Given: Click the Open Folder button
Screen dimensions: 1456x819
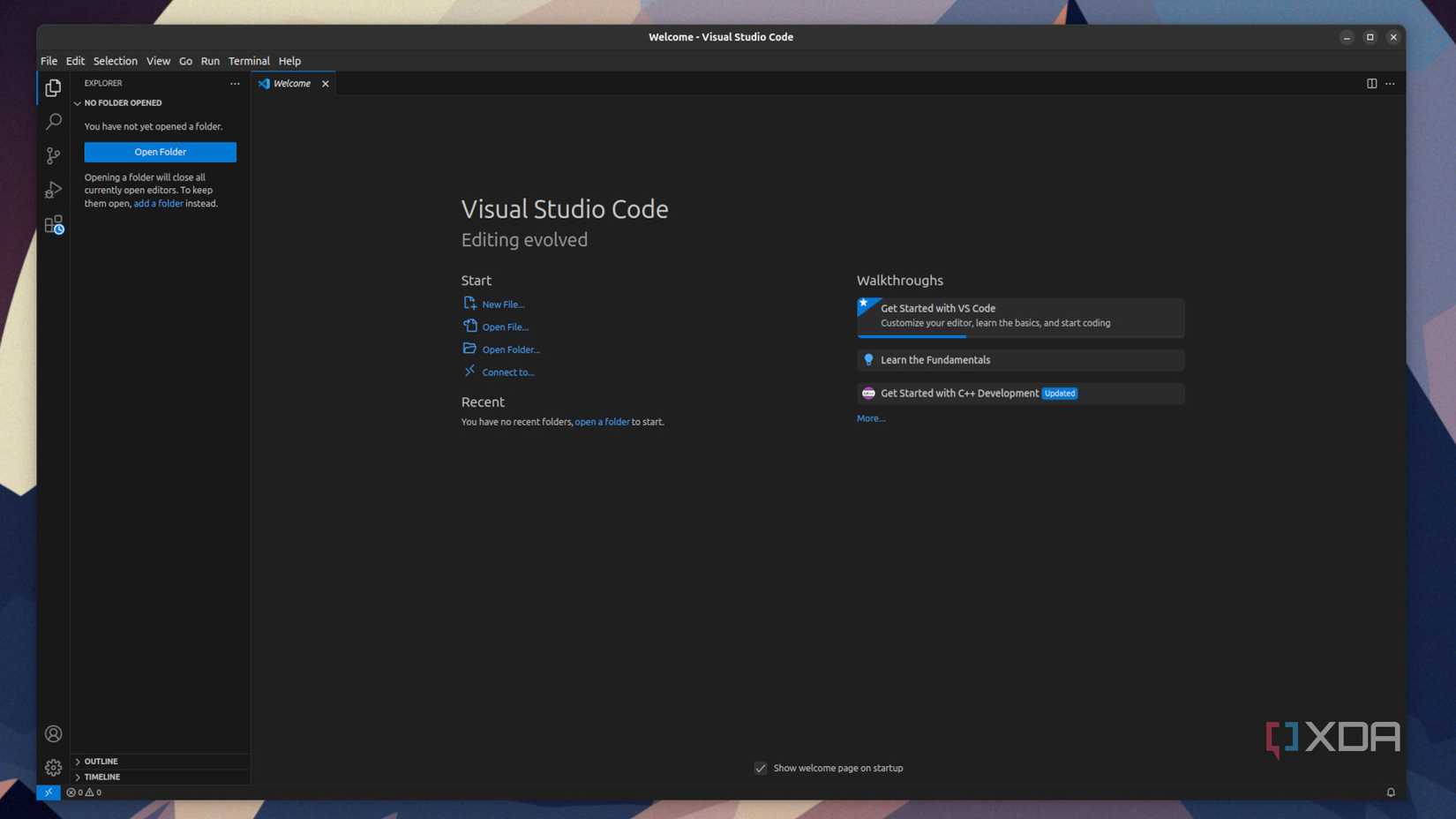Looking at the screenshot, I should [x=160, y=152].
